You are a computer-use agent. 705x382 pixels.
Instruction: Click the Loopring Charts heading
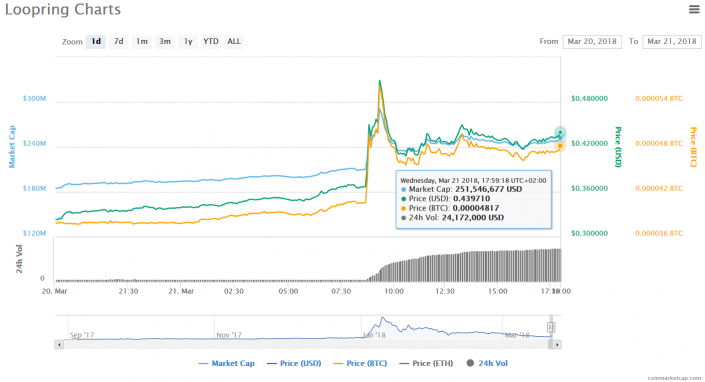(x=63, y=9)
